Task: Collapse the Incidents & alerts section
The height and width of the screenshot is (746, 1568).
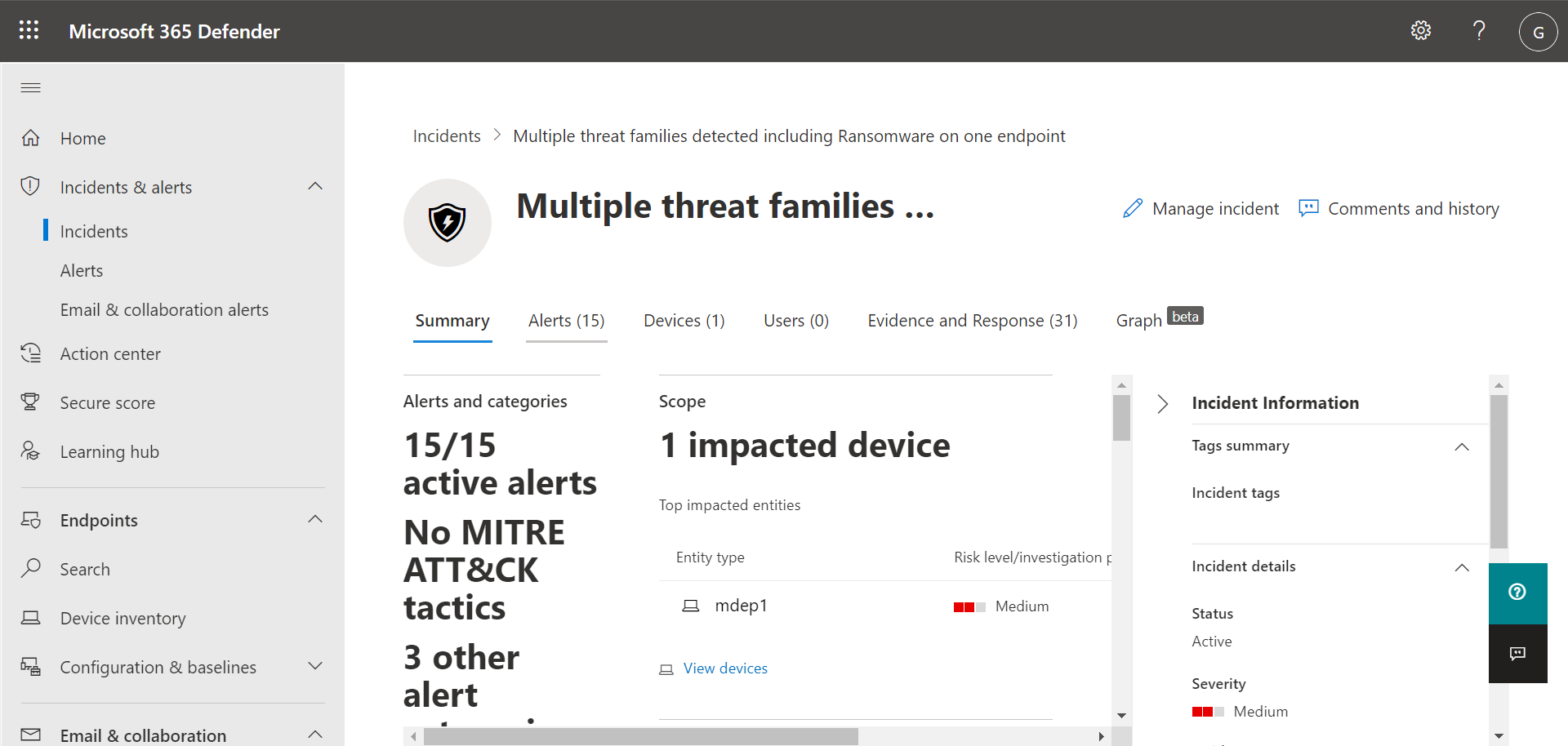Action: [315, 187]
